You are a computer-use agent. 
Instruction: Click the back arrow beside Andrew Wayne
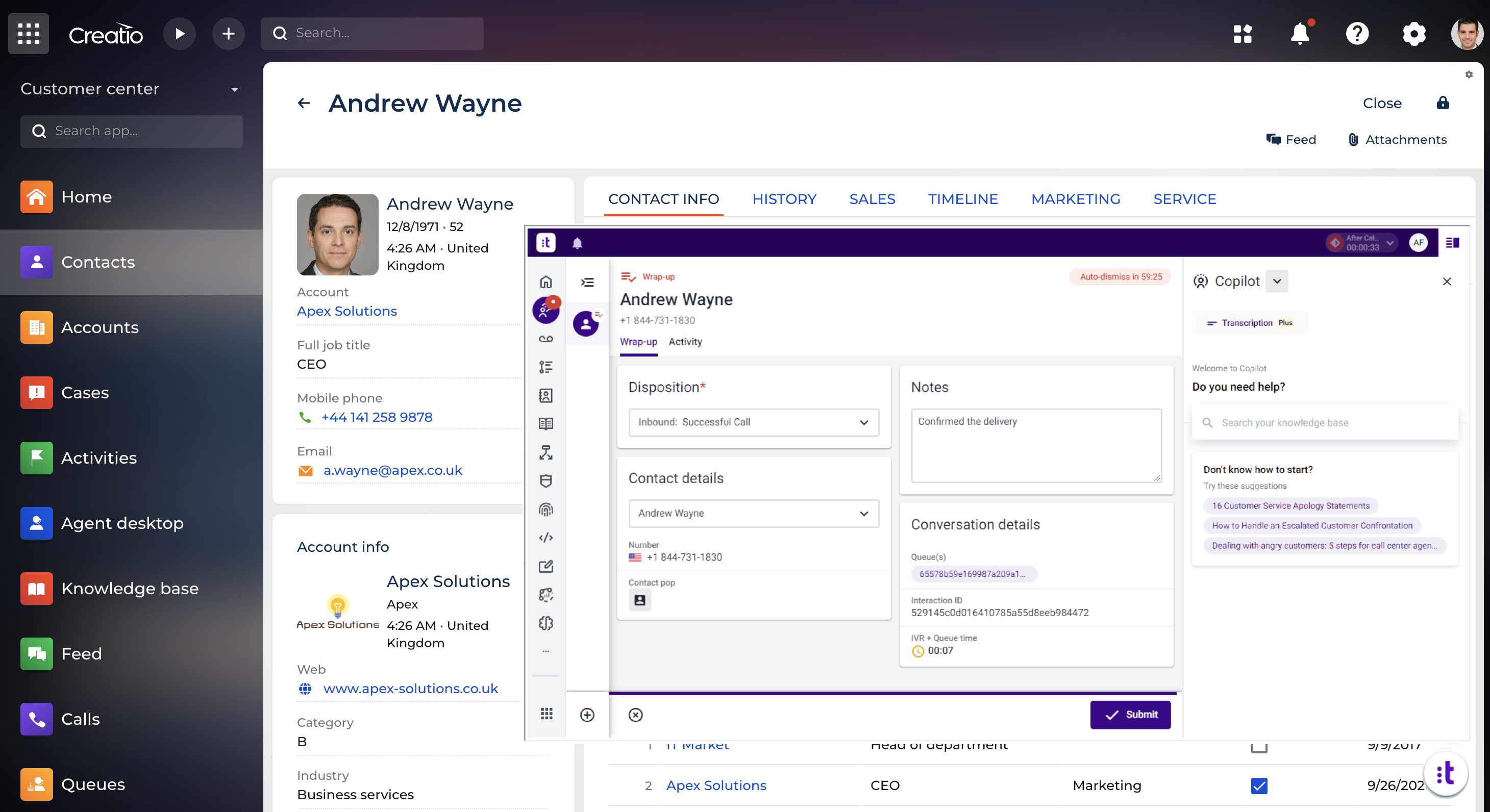(304, 104)
